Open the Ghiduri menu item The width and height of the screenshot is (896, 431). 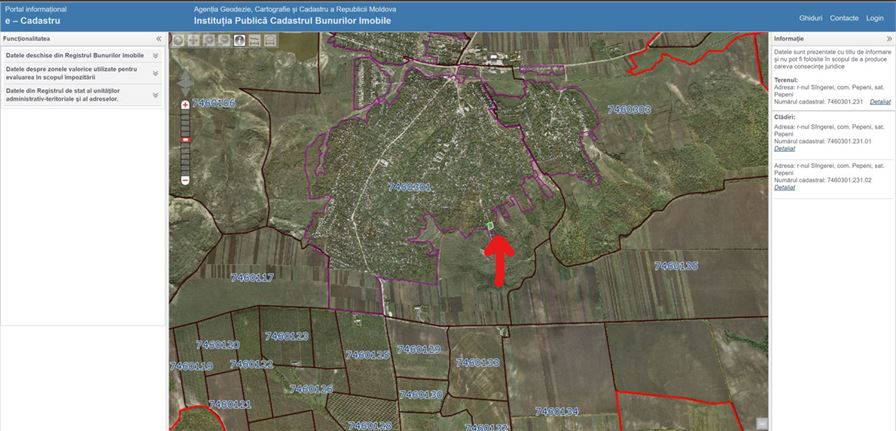click(x=810, y=18)
